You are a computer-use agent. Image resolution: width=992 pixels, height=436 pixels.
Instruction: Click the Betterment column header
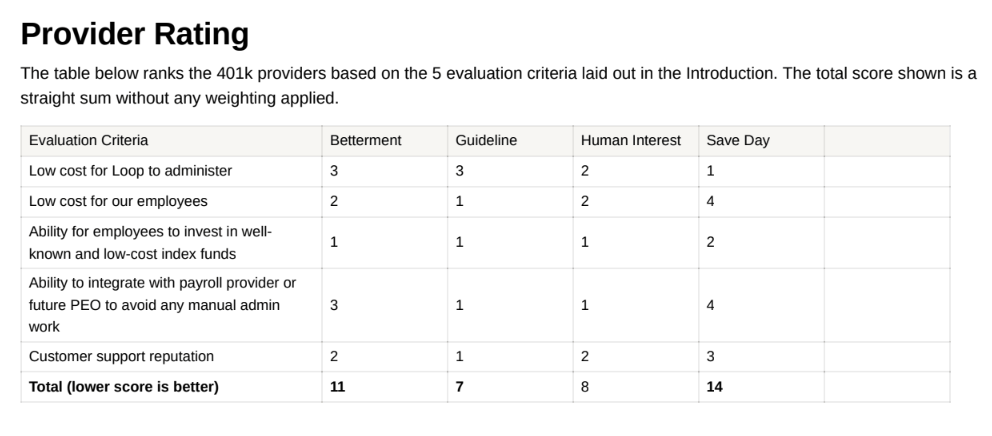(366, 141)
